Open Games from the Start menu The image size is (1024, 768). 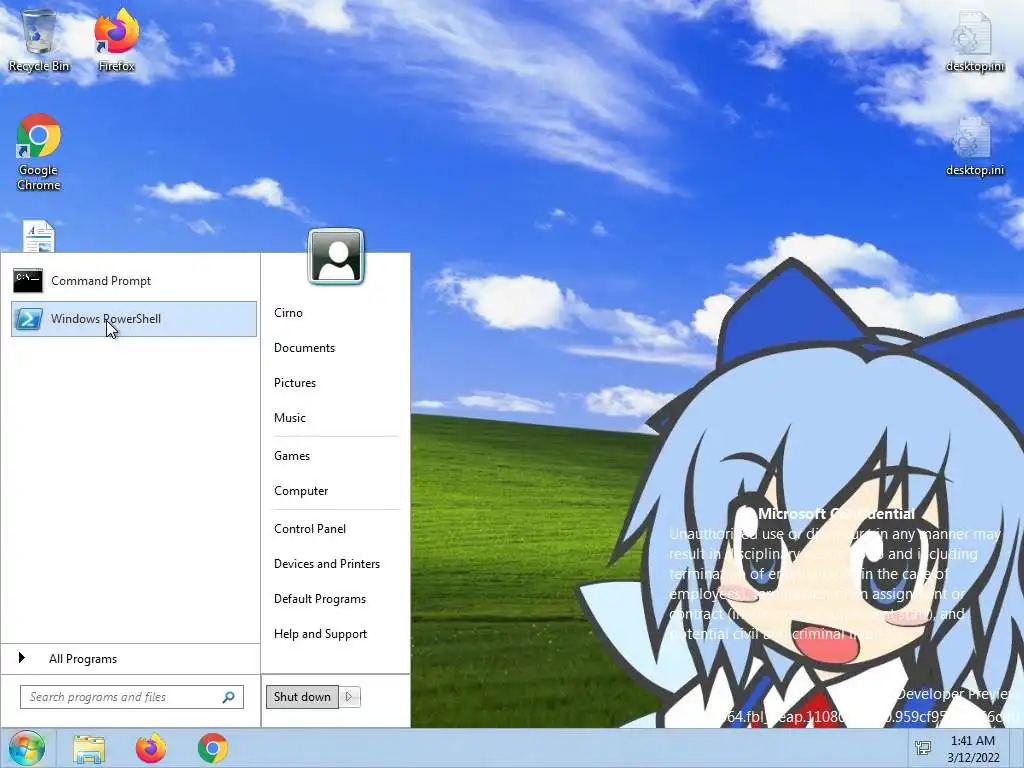click(x=291, y=456)
